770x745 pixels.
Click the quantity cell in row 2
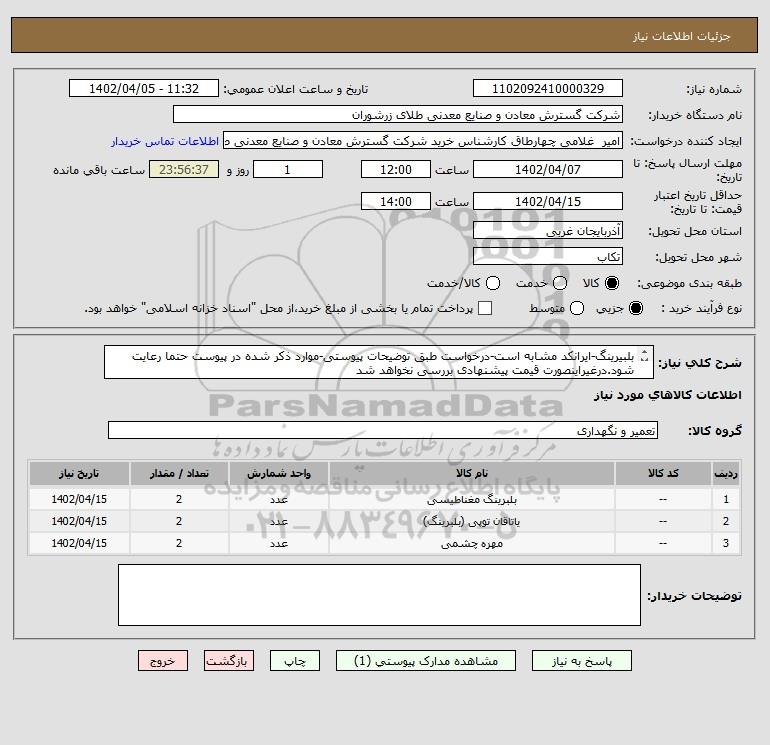179,521
